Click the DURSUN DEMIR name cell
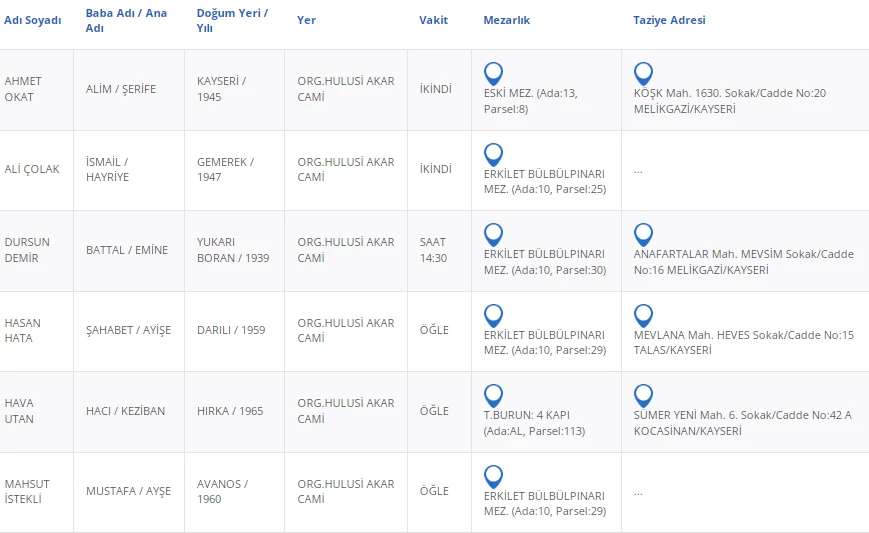The height and width of the screenshot is (533, 869). click(x=27, y=250)
